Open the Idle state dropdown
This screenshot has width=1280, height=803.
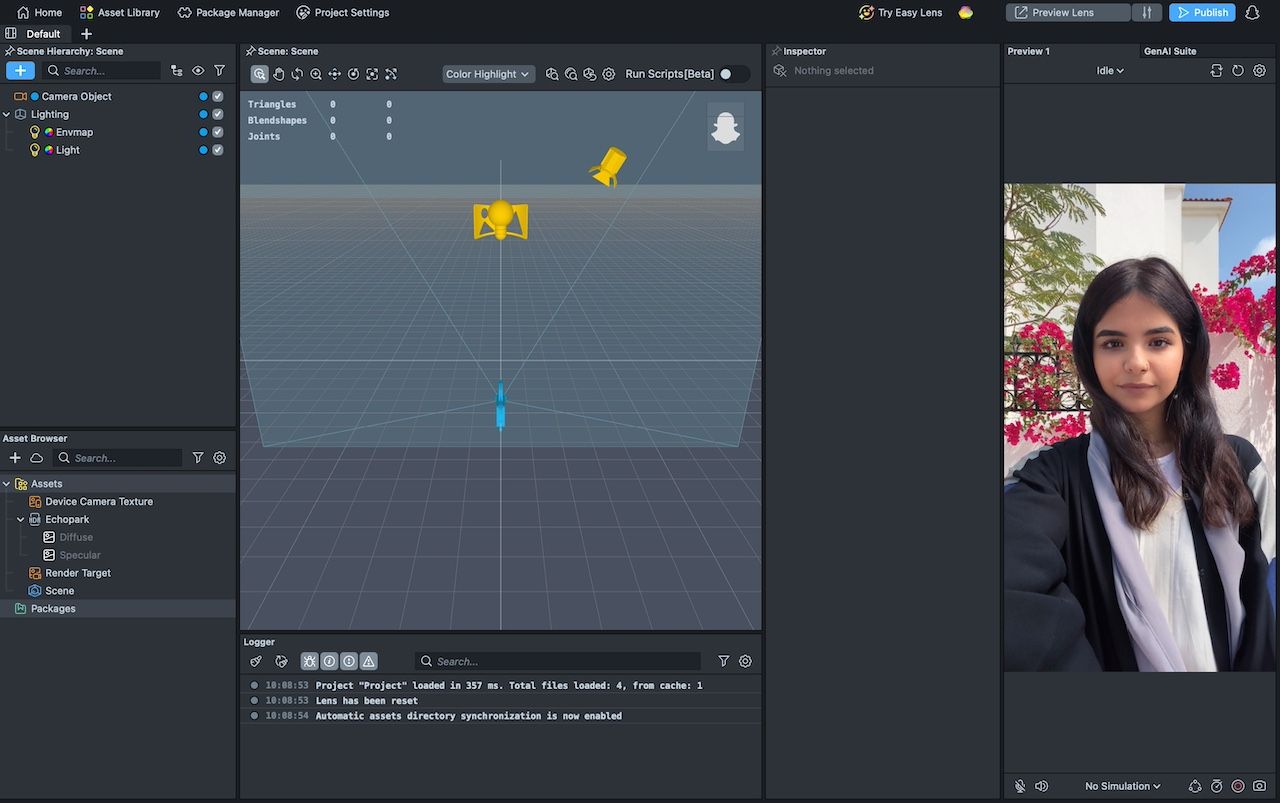(x=1110, y=71)
